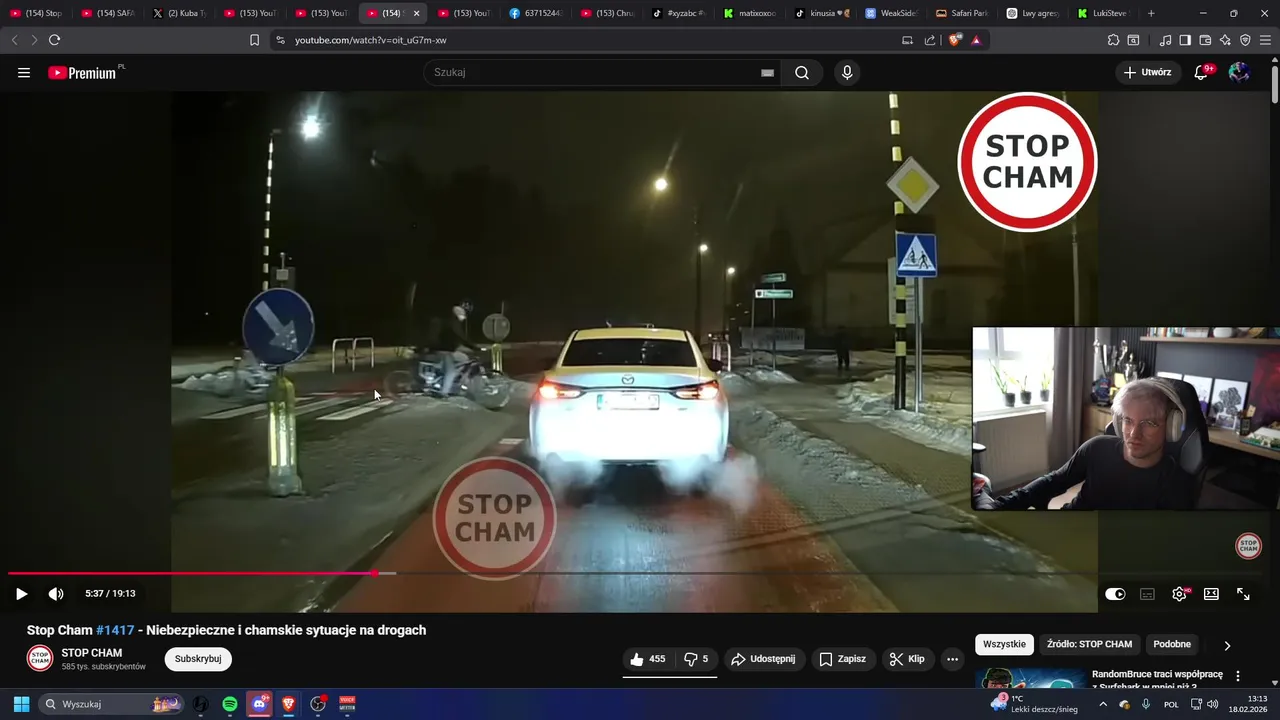Switch to the Kuba X tab
The image size is (1280, 720).
coord(180,13)
